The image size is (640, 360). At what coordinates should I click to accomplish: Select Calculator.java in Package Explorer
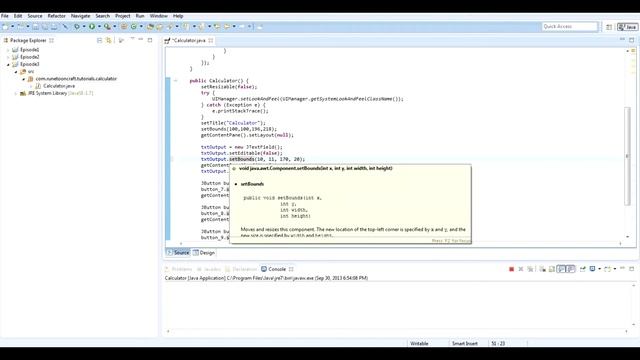point(59,86)
